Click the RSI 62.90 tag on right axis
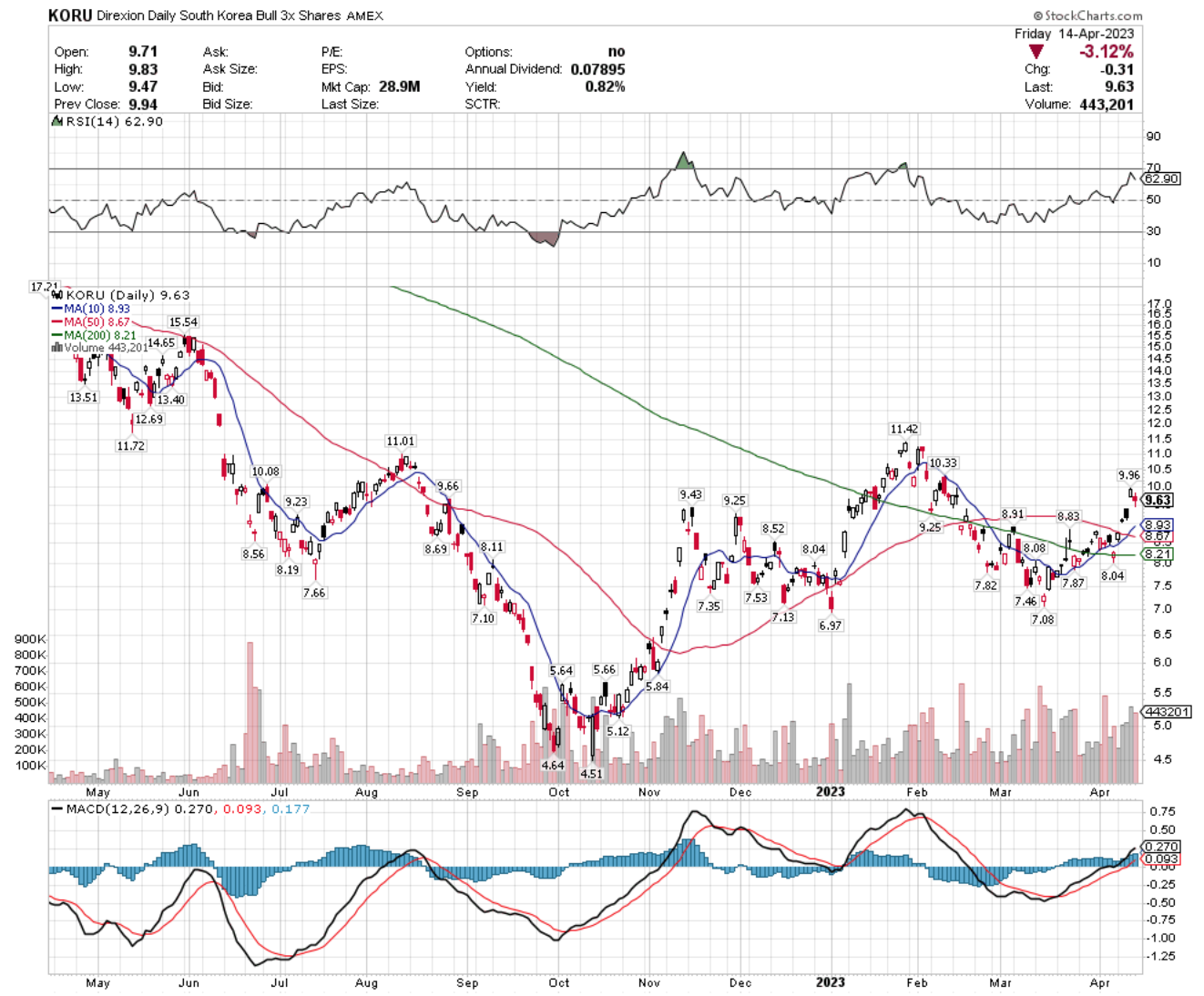 click(x=1161, y=178)
